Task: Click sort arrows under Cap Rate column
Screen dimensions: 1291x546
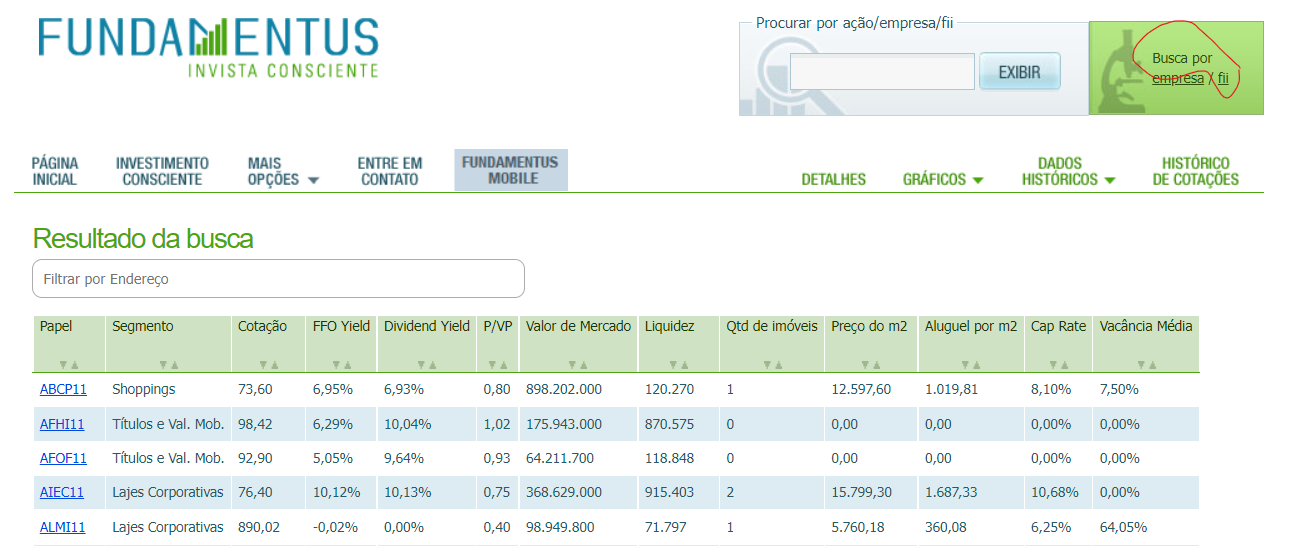Action: click(x=1058, y=365)
